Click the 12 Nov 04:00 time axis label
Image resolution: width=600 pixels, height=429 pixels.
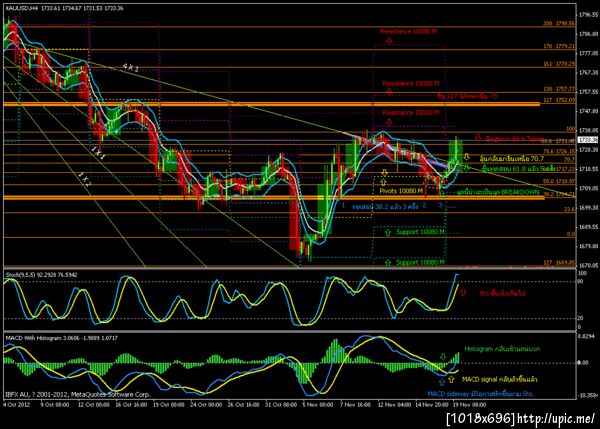(394, 405)
